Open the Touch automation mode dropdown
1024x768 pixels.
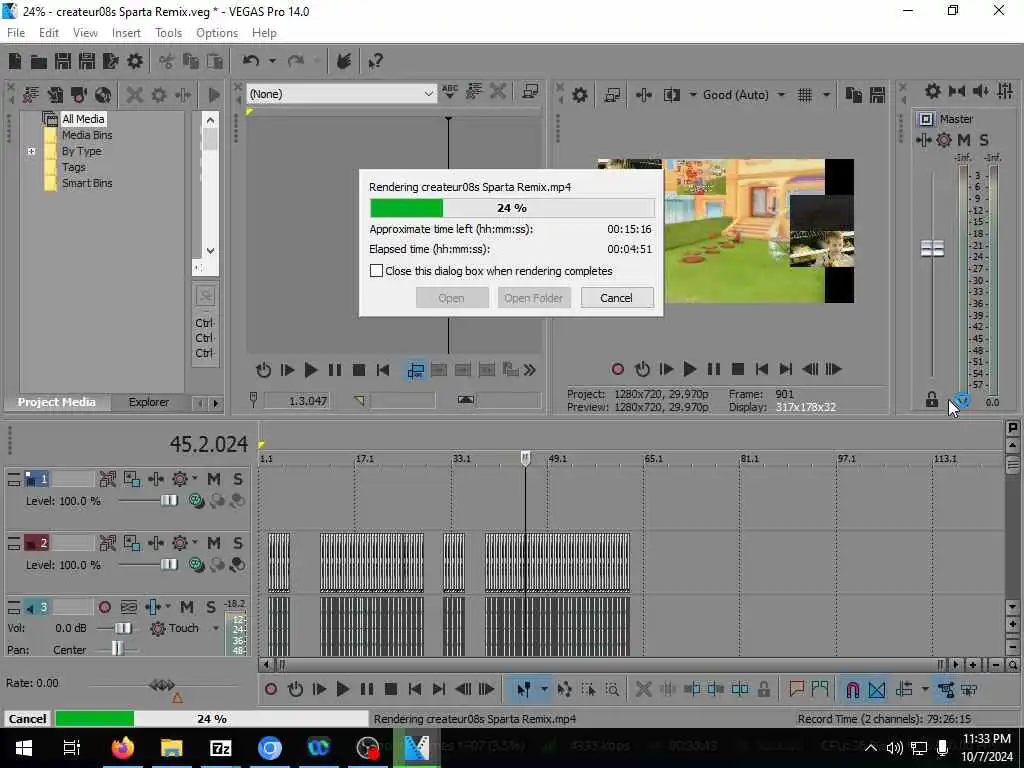[216, 628]
